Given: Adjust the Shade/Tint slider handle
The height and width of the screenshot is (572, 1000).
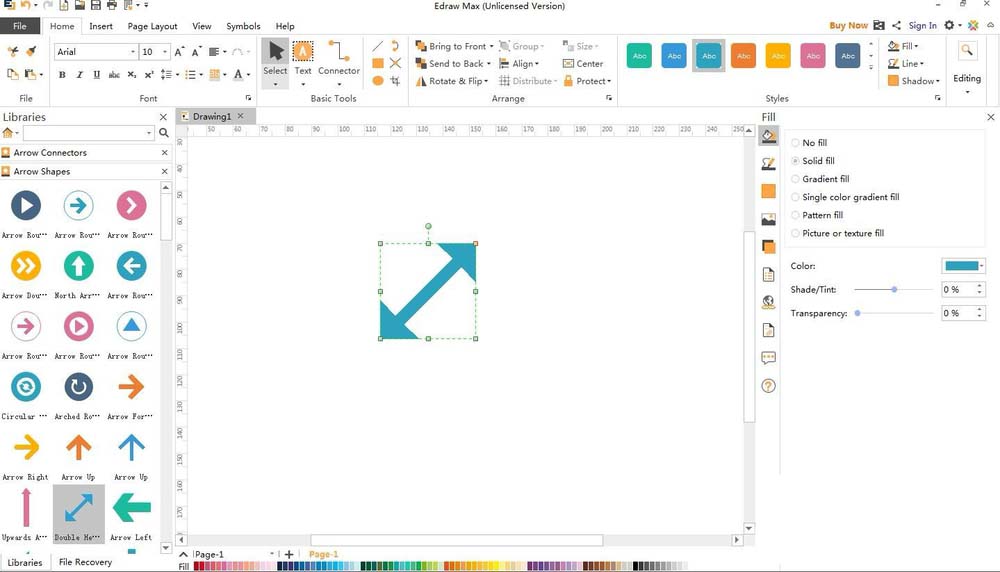Looking at the screenshot, I should pyautogui.click(x=894, y=289).
